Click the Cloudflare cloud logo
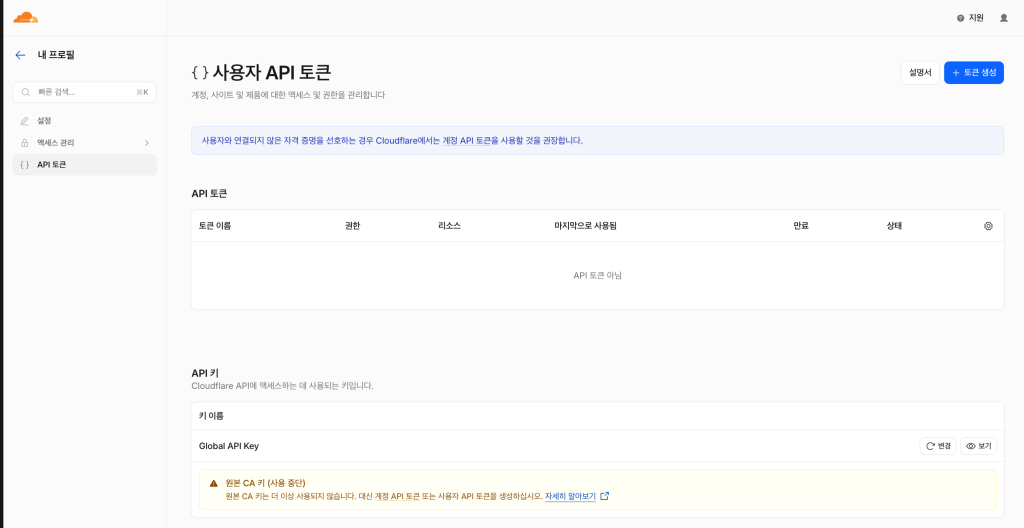 pyautogui.click(x=25, y=18)
